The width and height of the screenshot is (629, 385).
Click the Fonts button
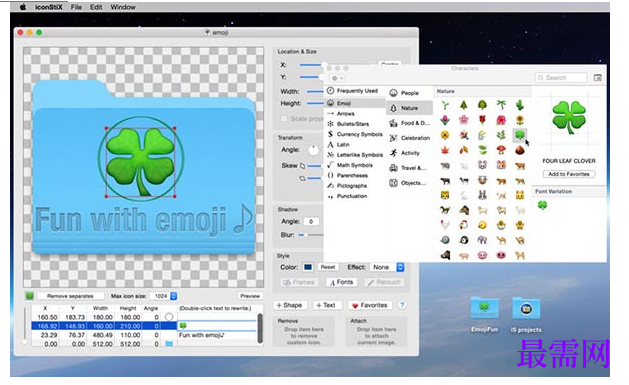point(341,282)
